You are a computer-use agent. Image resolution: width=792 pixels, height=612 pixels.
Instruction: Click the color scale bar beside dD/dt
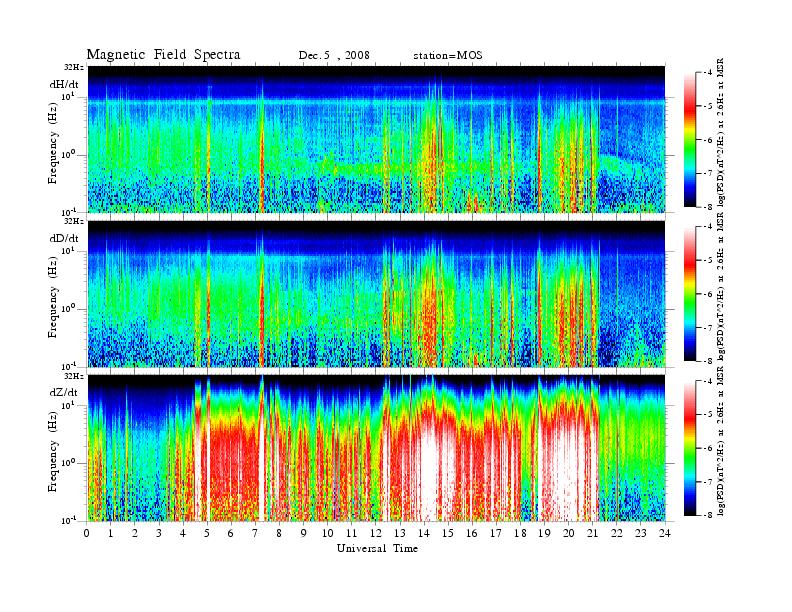[689, 294]
